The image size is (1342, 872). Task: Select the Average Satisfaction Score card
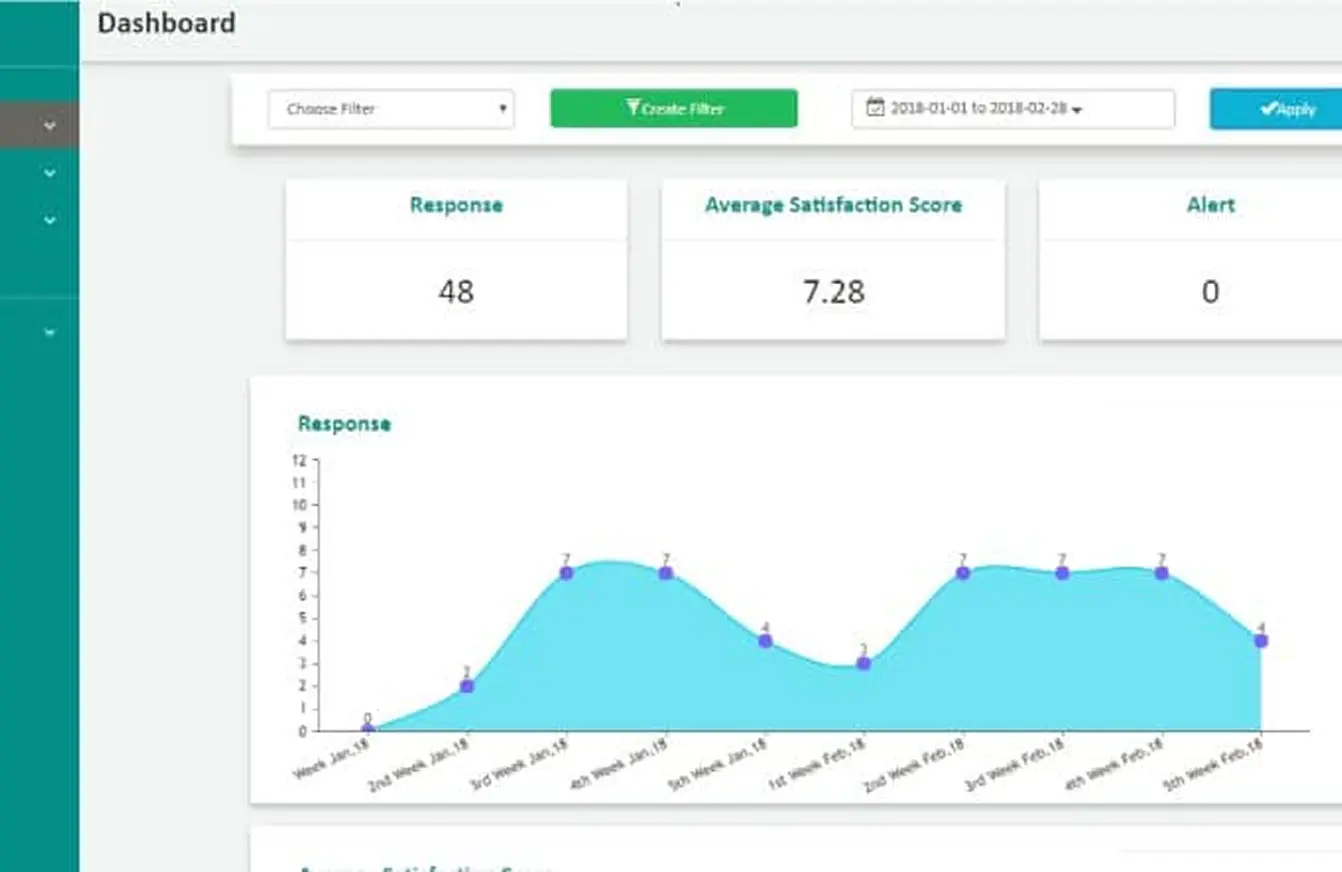833,260
